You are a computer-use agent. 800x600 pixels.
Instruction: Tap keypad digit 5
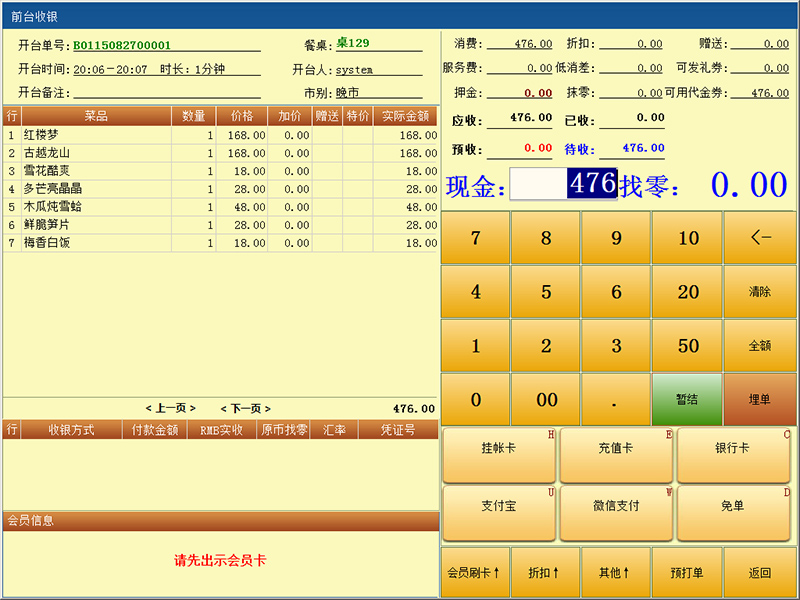546,292
